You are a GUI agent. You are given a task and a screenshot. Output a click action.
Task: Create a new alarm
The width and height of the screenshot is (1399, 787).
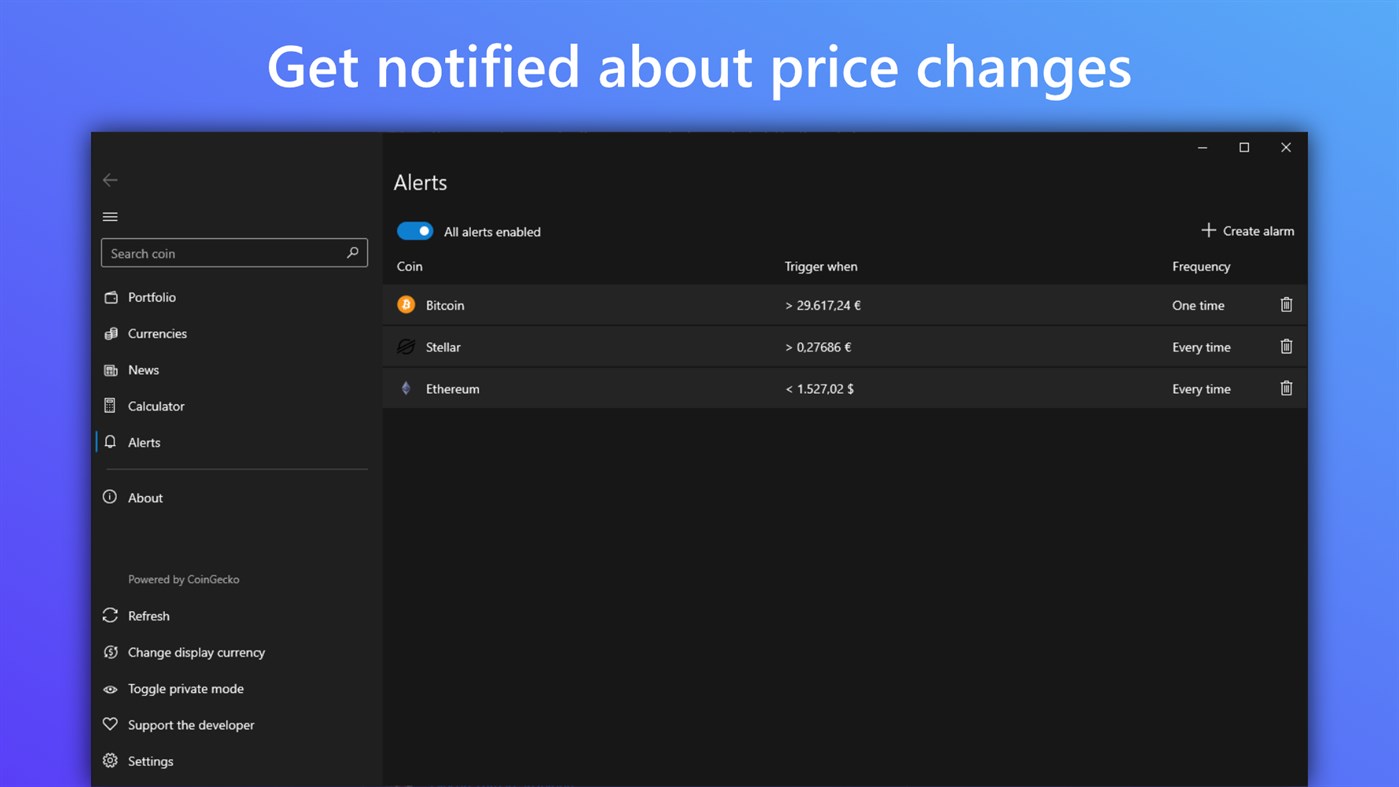[1247, 230]
